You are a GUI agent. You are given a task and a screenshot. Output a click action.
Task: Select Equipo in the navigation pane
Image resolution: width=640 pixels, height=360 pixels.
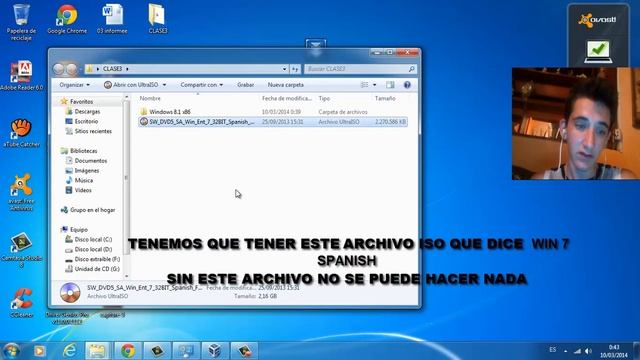(78, 229)
